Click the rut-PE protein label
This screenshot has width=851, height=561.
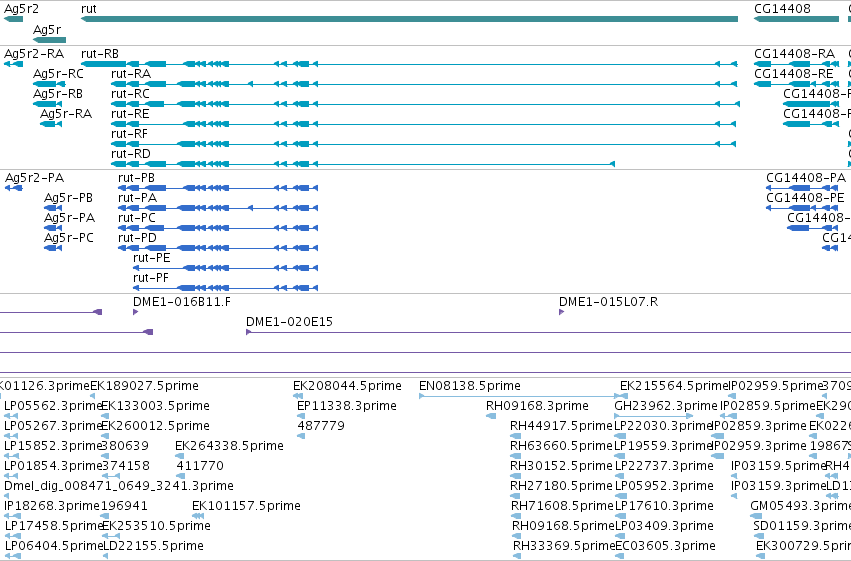151,258
